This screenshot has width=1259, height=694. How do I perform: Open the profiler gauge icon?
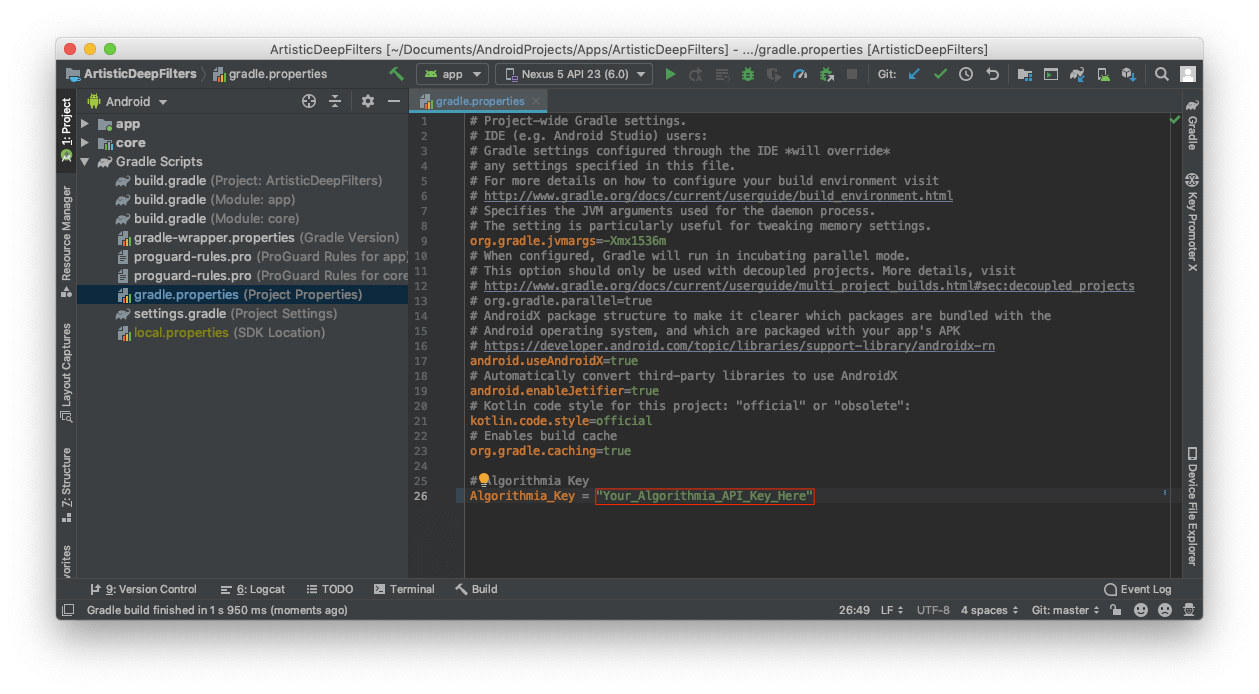[x=799, y=74]
